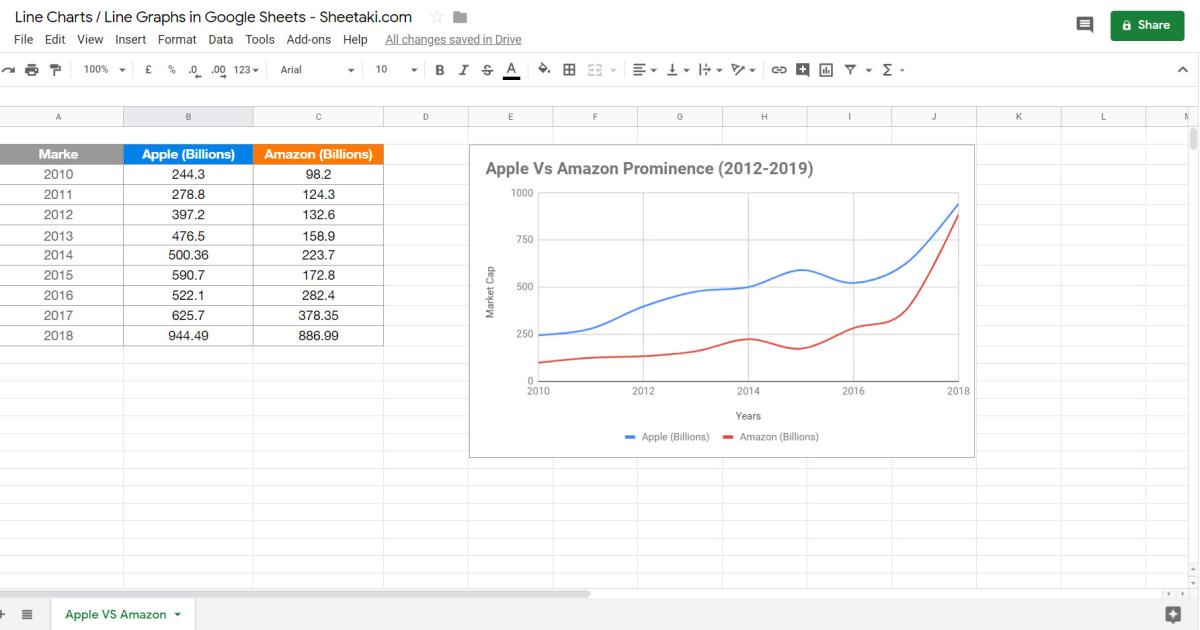Viewport: 1200px width, 630px height.
Task: Toggle bold formatting
Action: [438, 70]
